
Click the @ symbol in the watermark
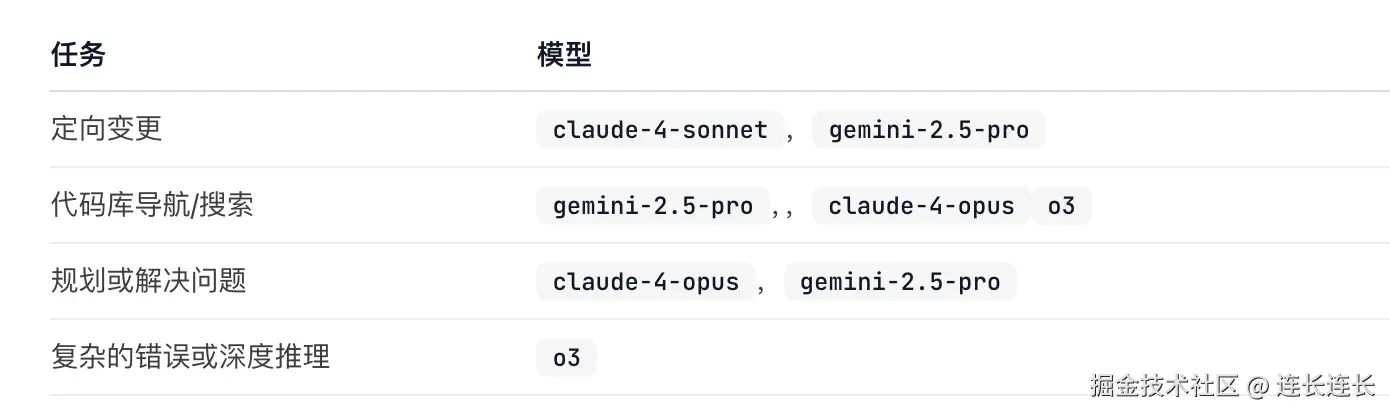tap(1258, 386)
